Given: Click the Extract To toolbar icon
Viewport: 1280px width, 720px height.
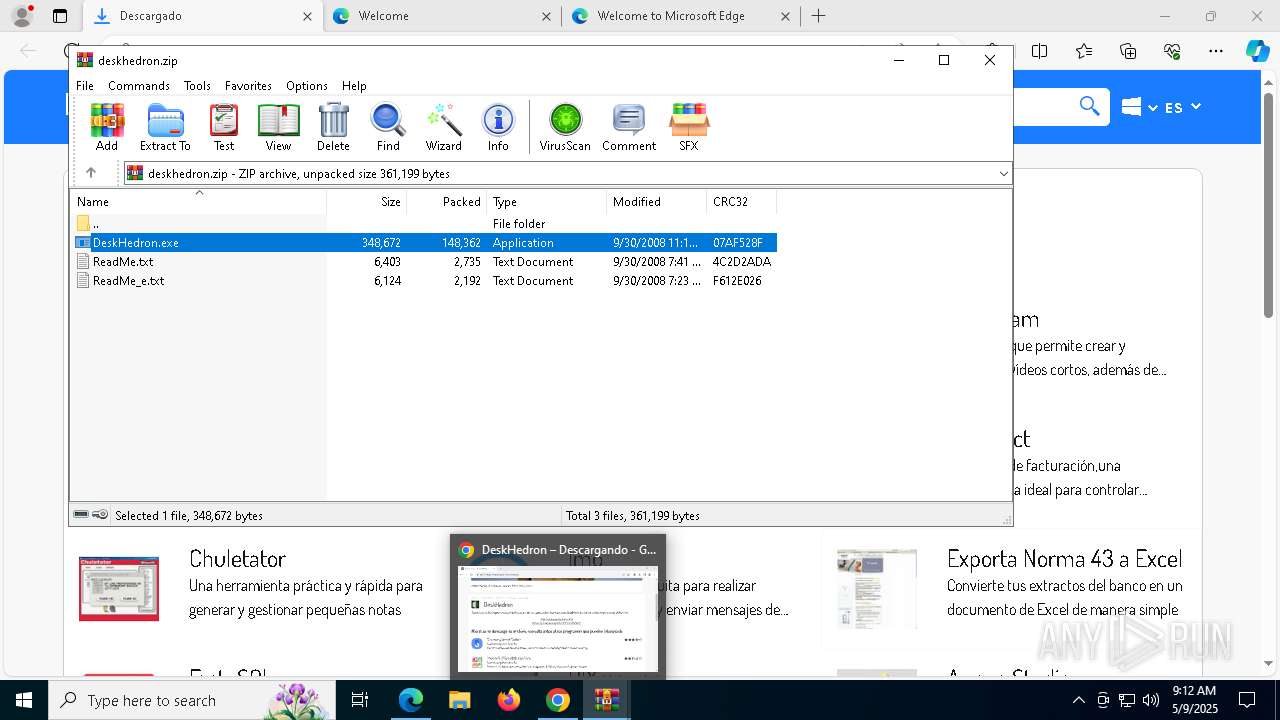Looking at the screenshot, I should pyautogui.click(x=165, y=127).
